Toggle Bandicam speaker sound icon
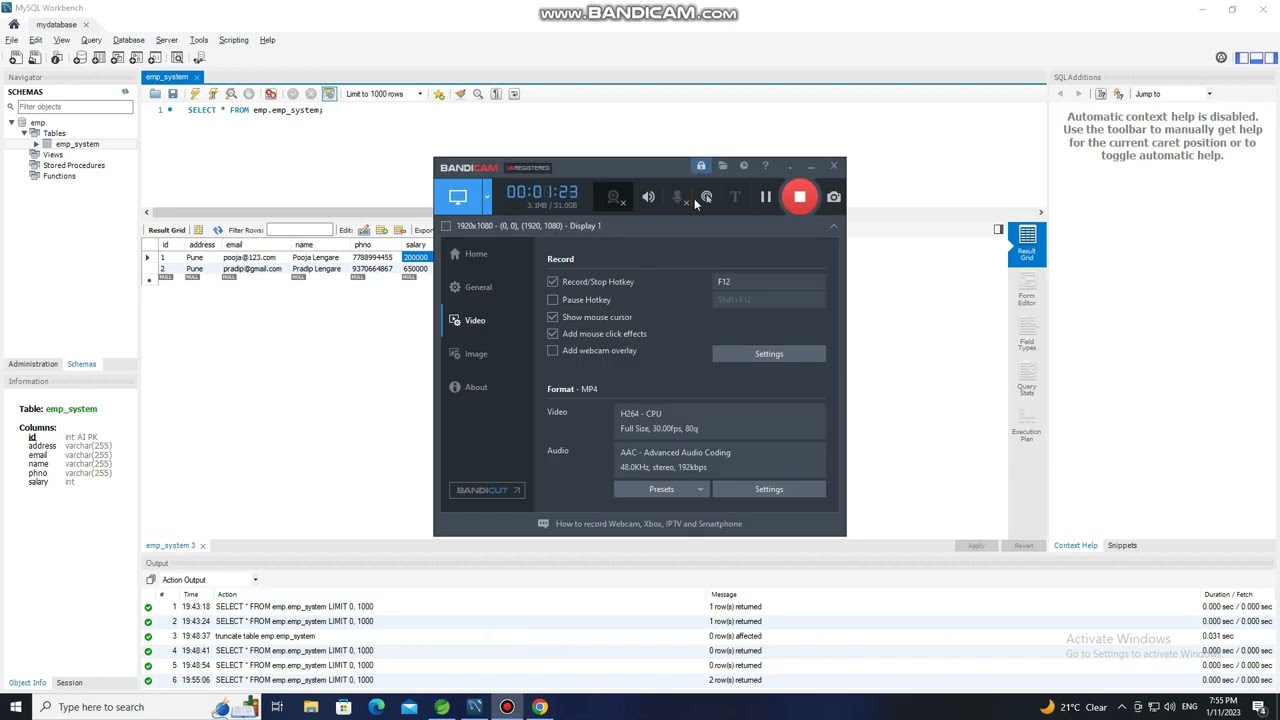This screenshot has height=720, width=1280. [649, 197]
